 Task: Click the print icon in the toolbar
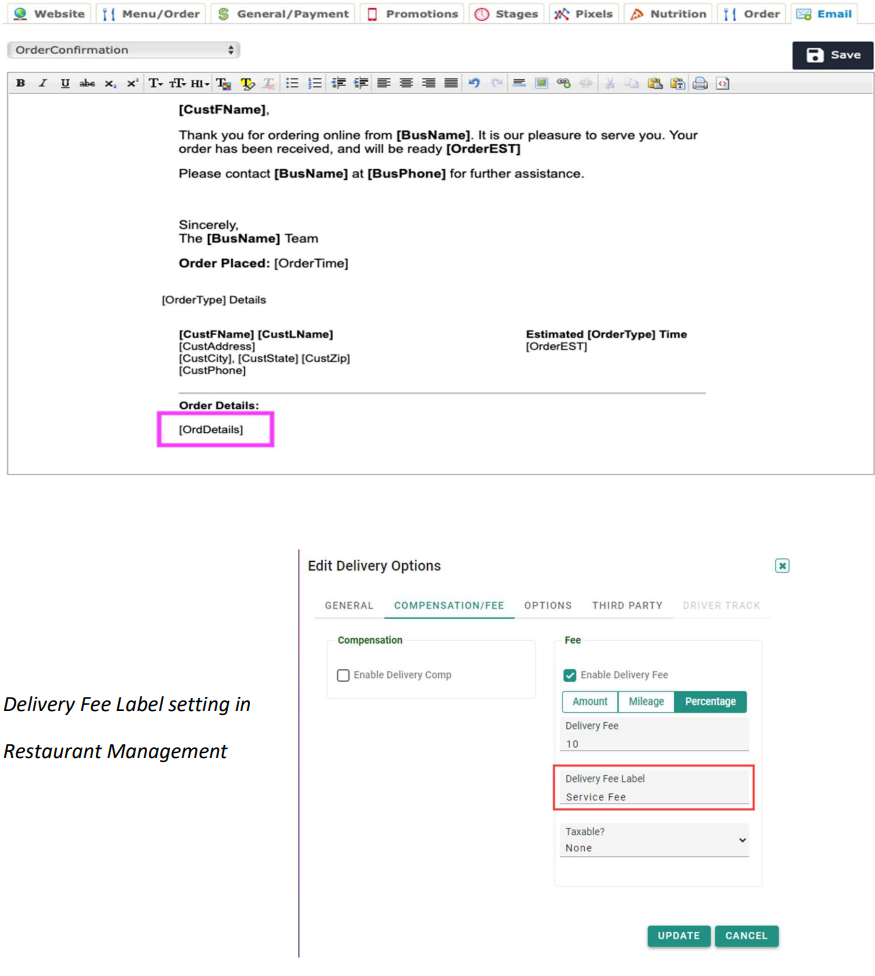(x=700, y=84)
